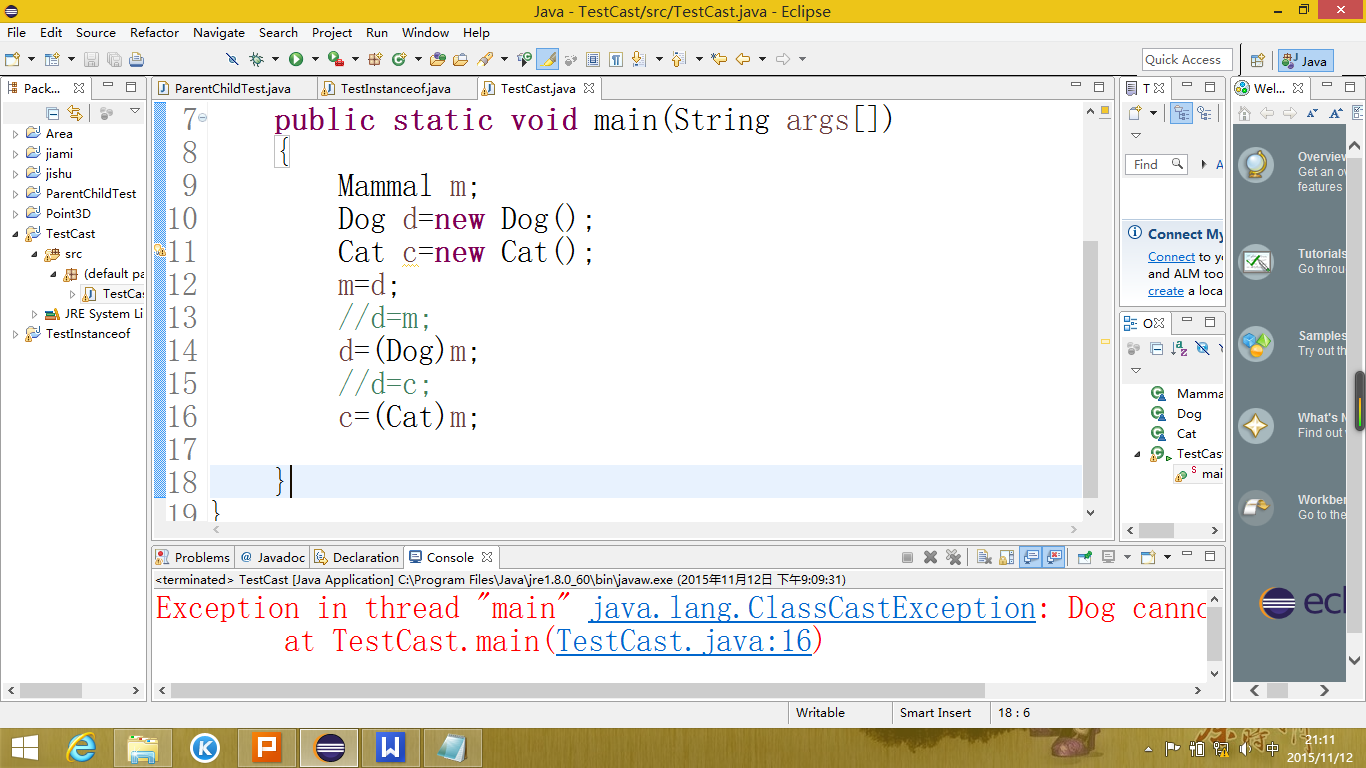The height and width of the screenshot is (768, 1366).
Task: Open Package Explorer view menu triangle
Action: click(135, 112)
